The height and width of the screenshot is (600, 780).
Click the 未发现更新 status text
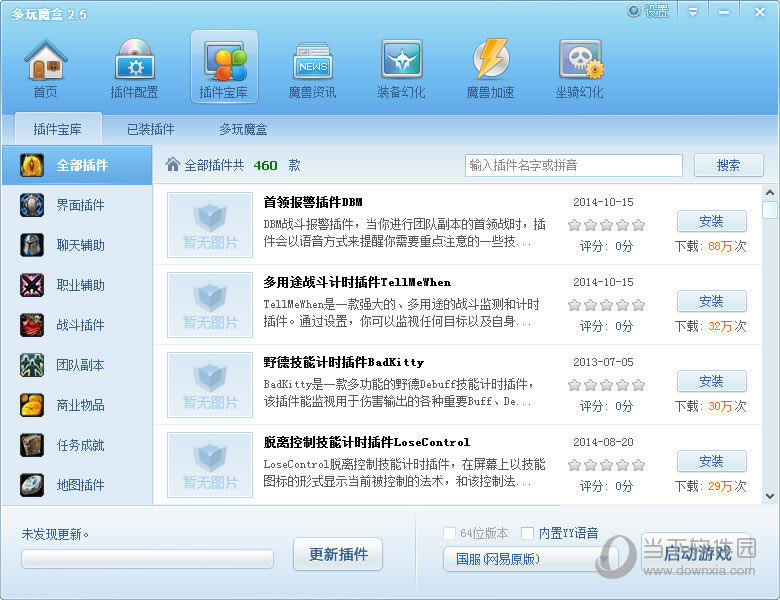click(55, 534)
